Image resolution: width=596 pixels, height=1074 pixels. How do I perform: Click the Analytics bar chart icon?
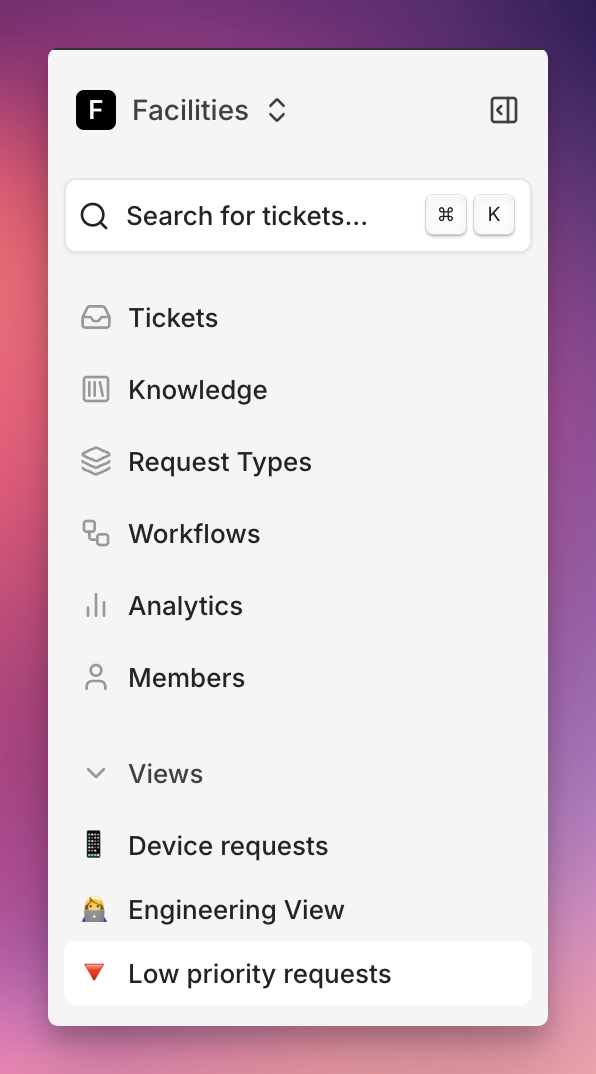tap(96, 605)
